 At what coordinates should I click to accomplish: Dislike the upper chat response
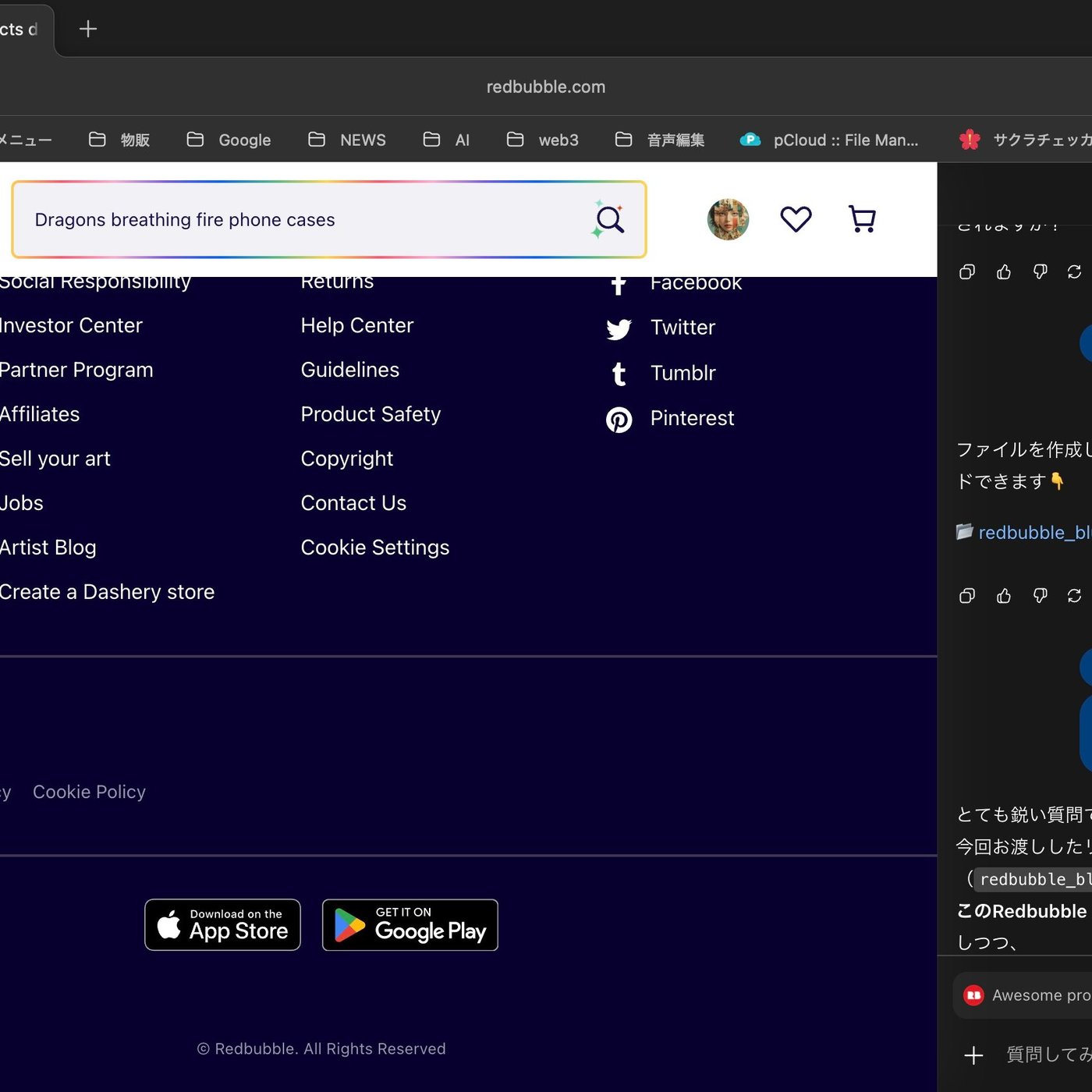(x=1040, y=271)
